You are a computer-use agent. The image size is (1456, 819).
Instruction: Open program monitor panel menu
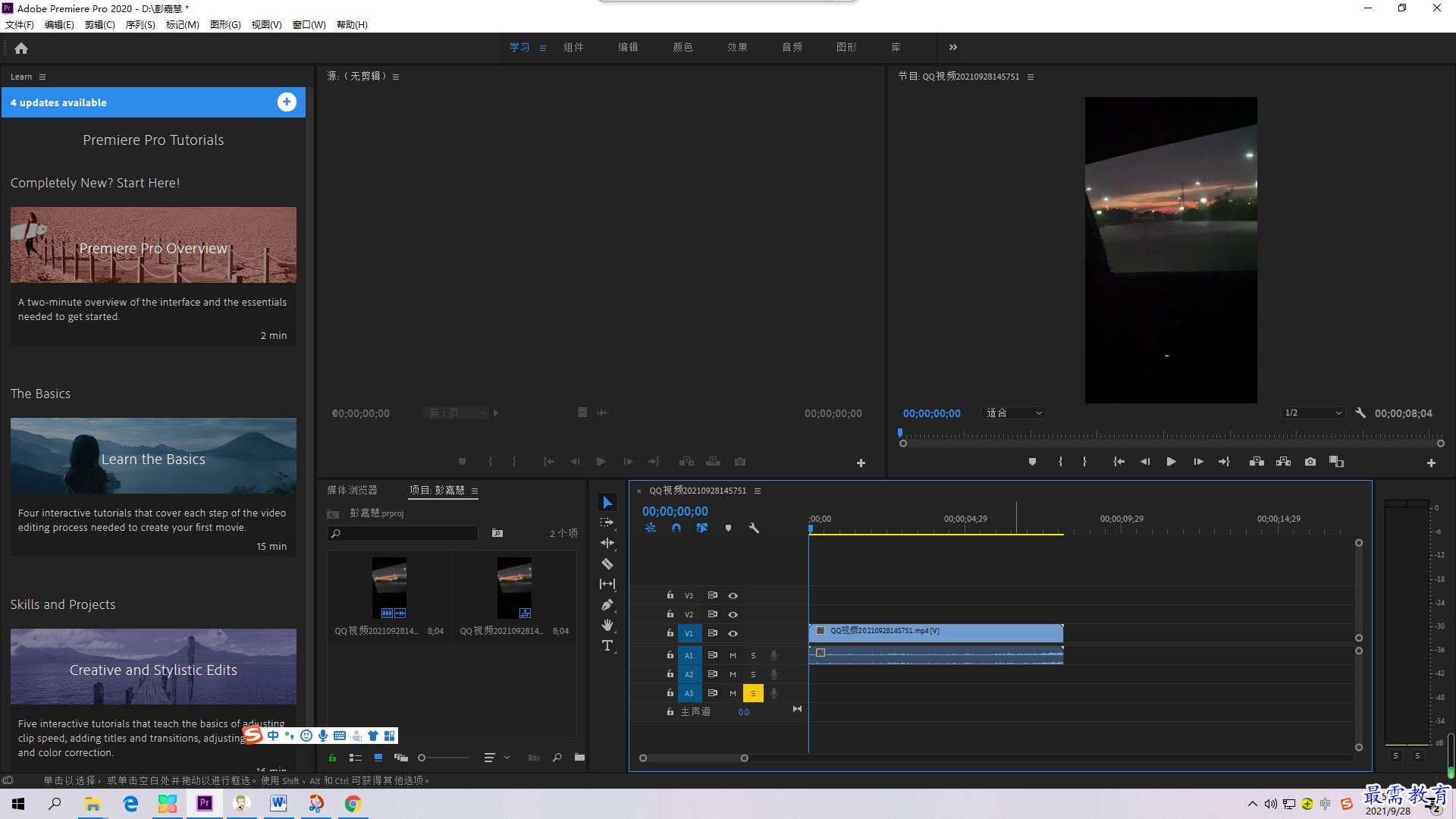pyautogui.click(x=1031, y=77)
